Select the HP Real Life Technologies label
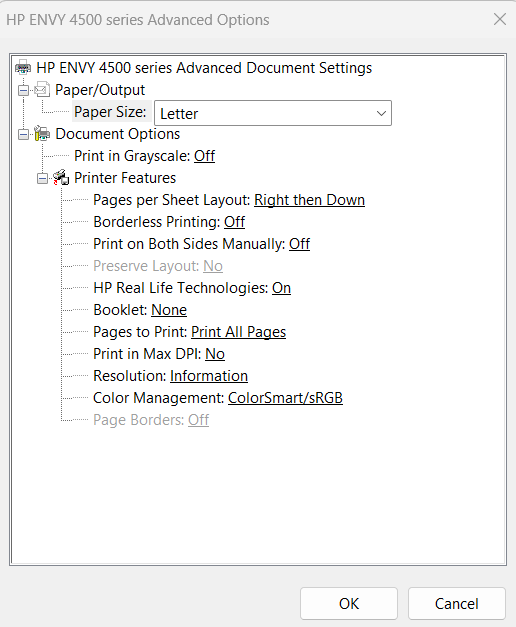This screenshot has height=627, width=516. [x=181, y=288]
